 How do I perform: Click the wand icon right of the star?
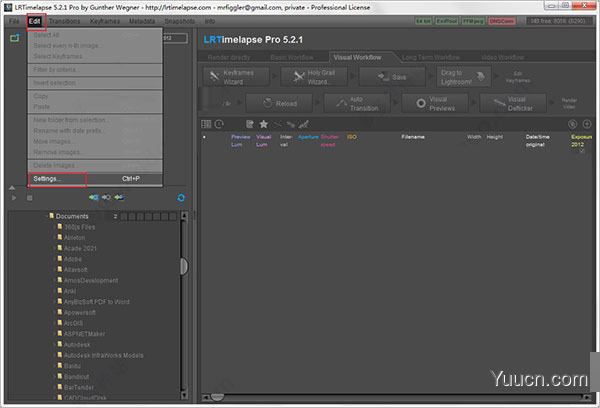coord(277,124)
